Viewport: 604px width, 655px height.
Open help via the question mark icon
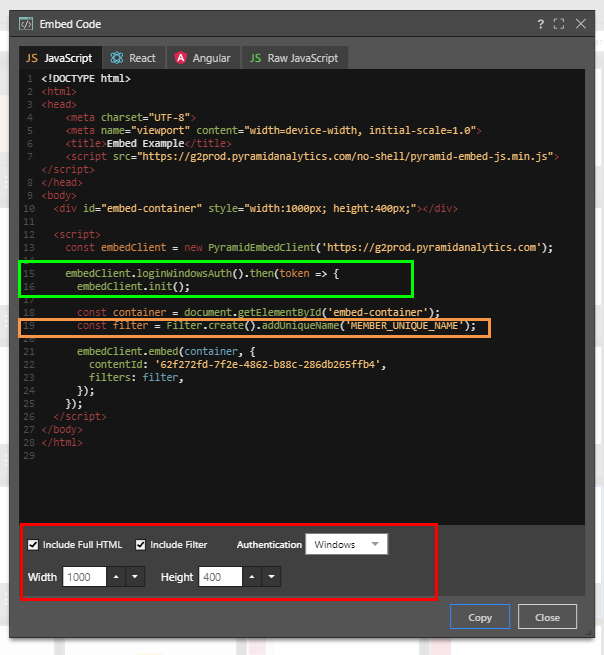click(541, 24)
